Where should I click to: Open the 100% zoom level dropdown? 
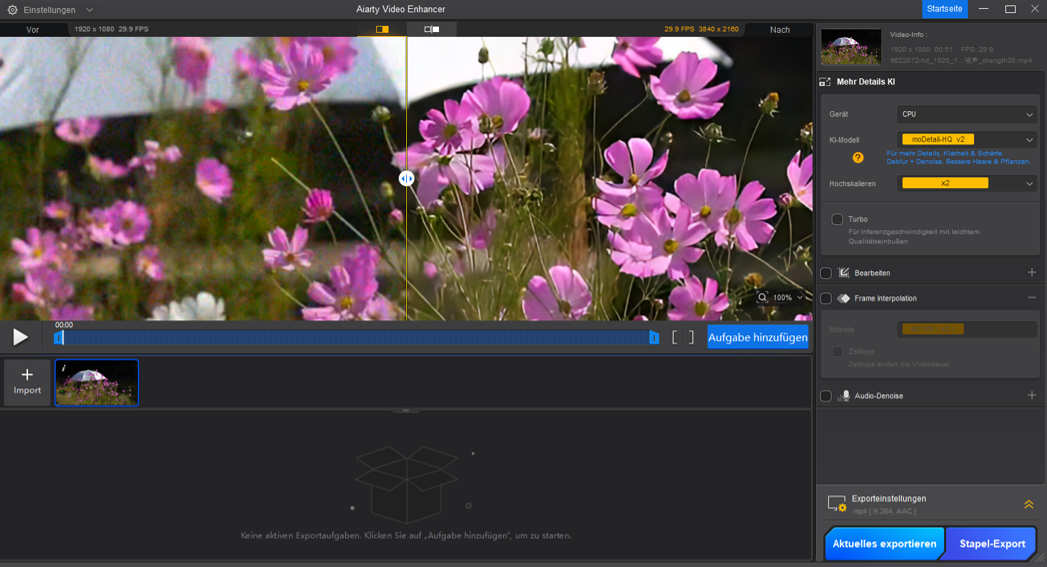pyautogui.click(x=789, y=297)
